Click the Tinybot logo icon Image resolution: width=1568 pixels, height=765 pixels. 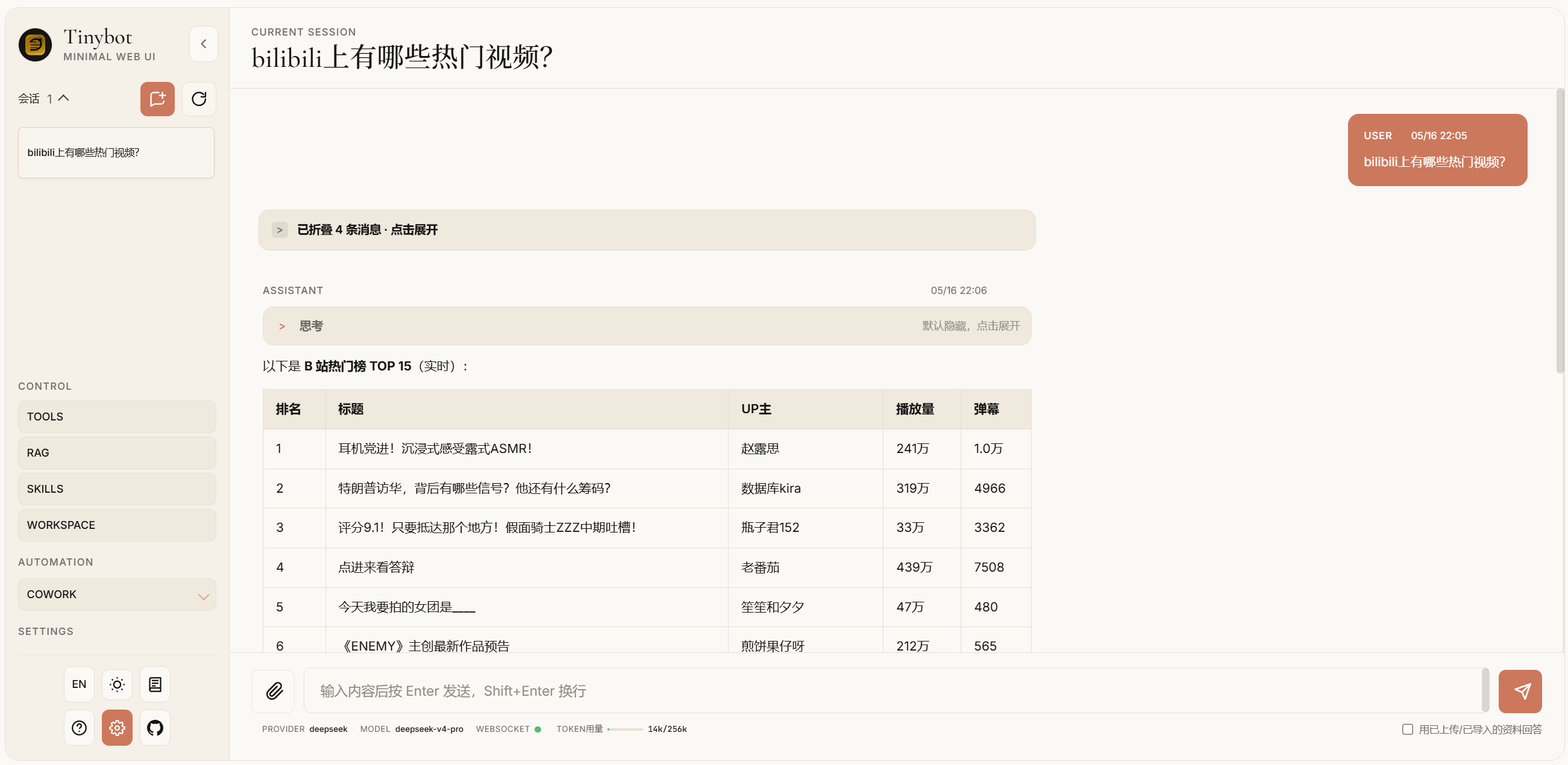click(36, 45)
